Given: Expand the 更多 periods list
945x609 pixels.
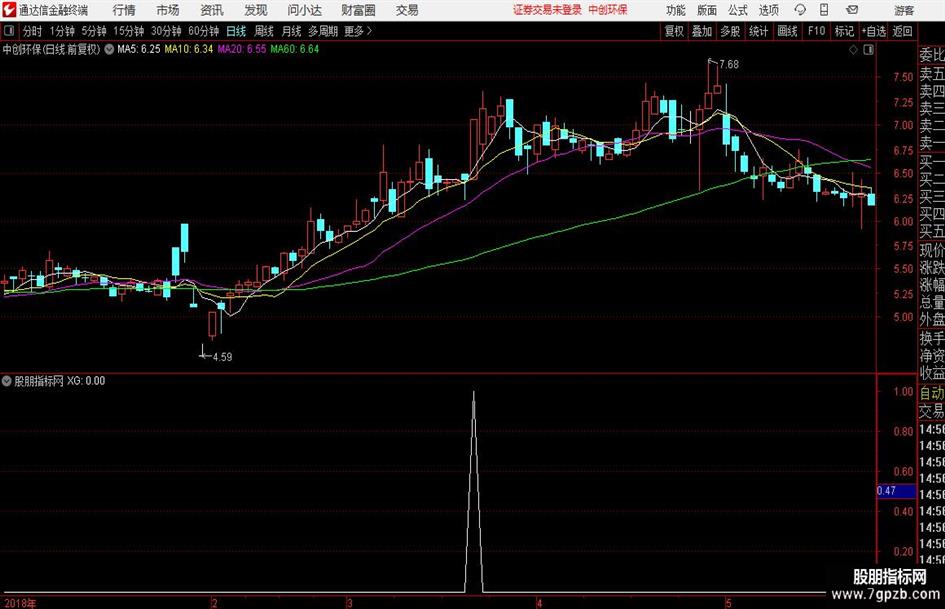Looking at the screenshot, I should click(x=358, y=31).
